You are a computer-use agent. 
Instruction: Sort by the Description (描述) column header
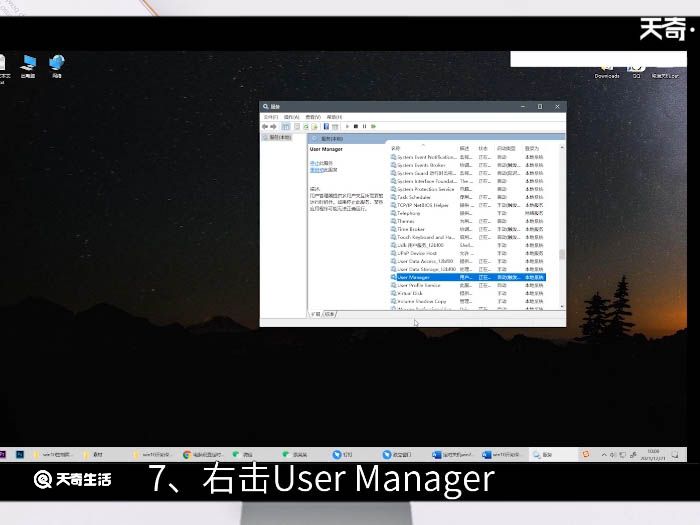tap(465, 148)
